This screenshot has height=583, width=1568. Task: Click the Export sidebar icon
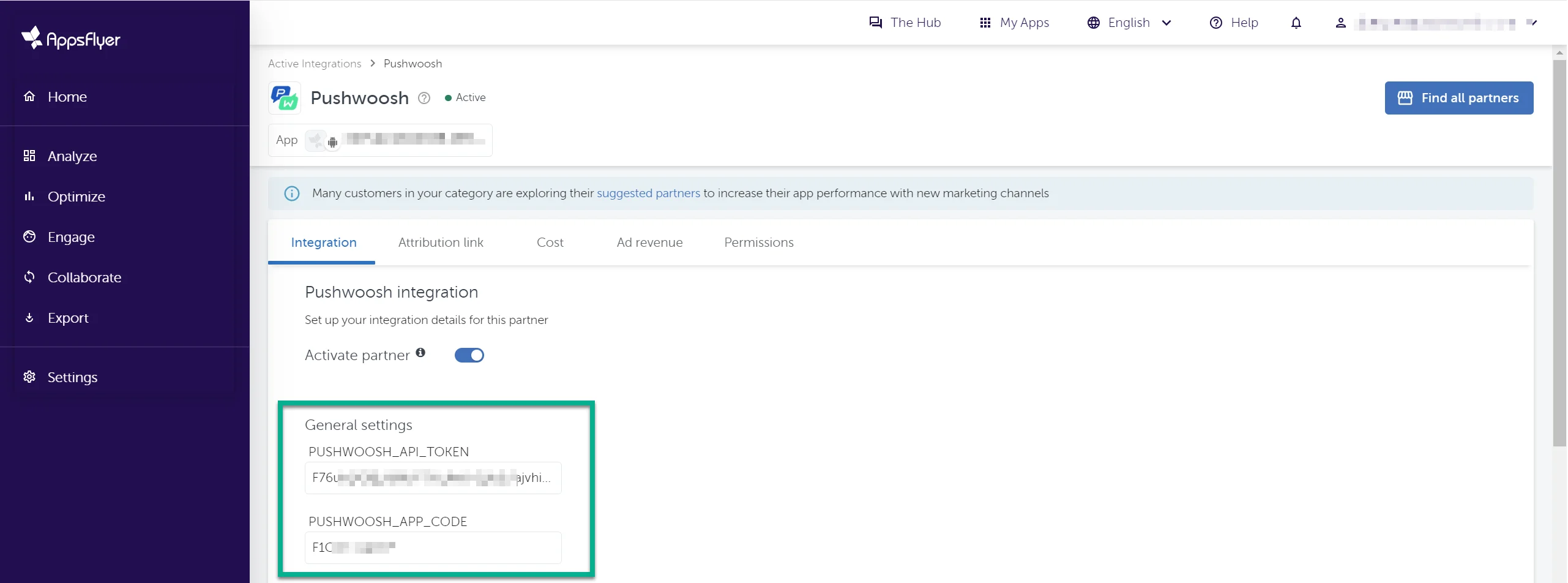(29, 317)
